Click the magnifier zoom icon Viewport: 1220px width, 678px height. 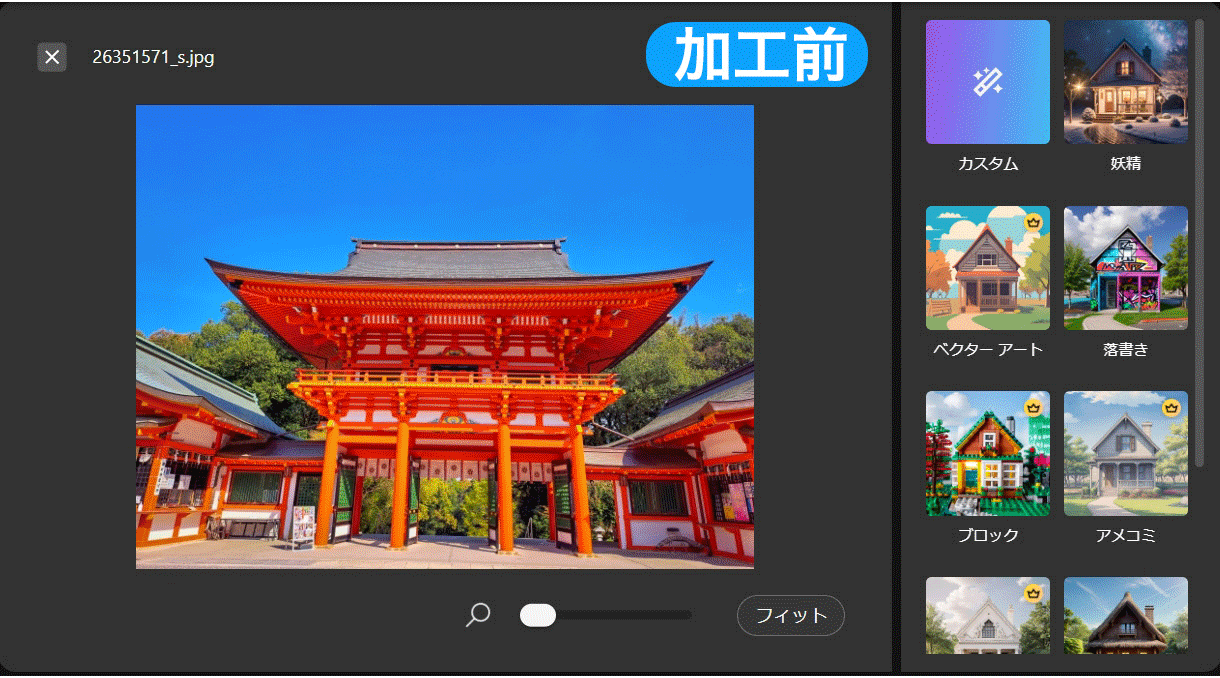tap(478, 615)
